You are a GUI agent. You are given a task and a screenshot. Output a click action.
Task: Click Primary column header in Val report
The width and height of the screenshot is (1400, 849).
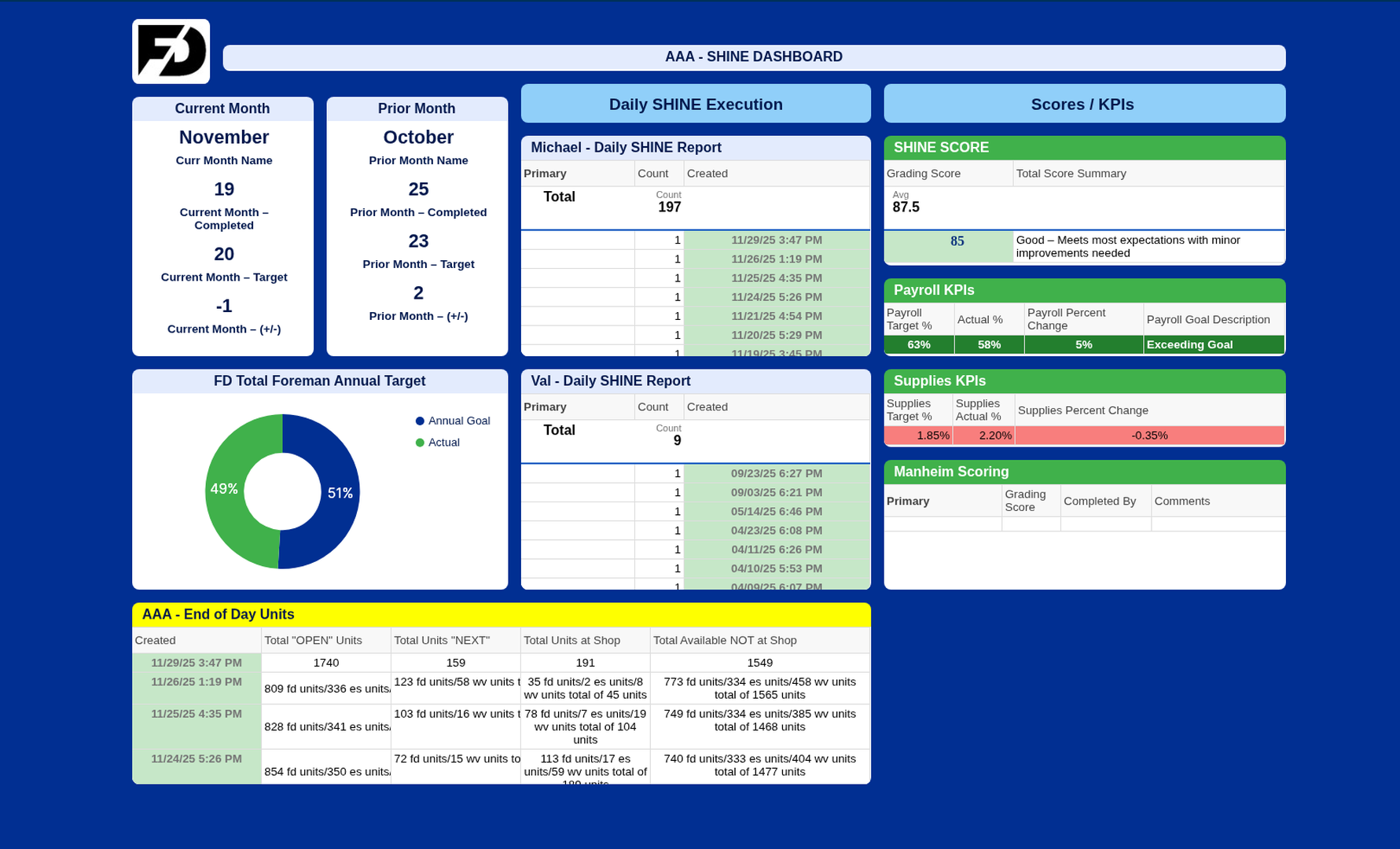click(545, 407)
